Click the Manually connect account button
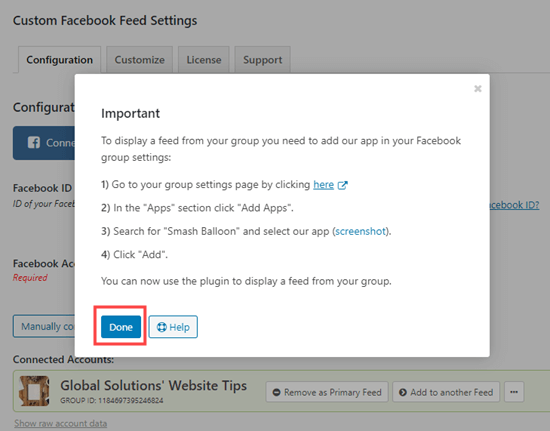This screenshot has width=550, height=431. coord(44,326)
